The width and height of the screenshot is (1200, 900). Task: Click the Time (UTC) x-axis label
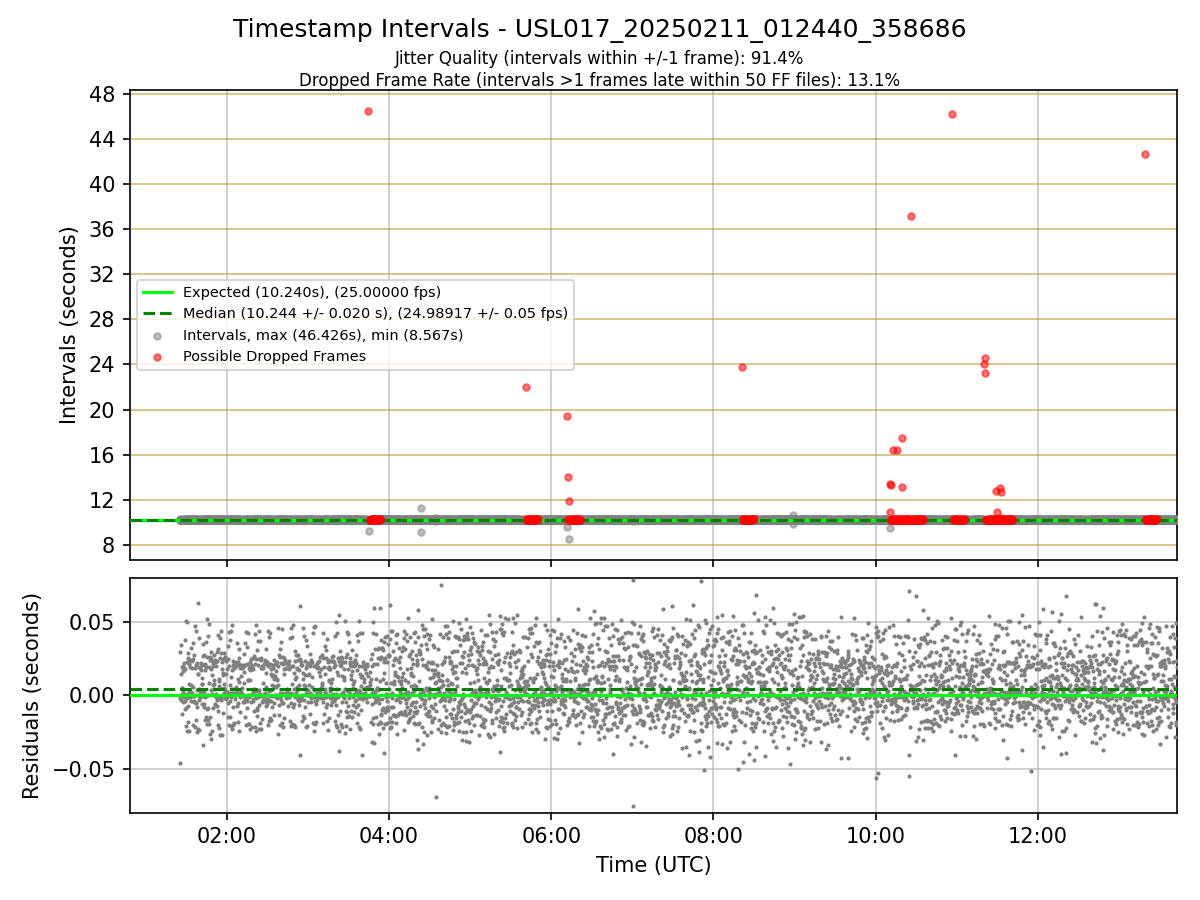click(x=653, y=865)
